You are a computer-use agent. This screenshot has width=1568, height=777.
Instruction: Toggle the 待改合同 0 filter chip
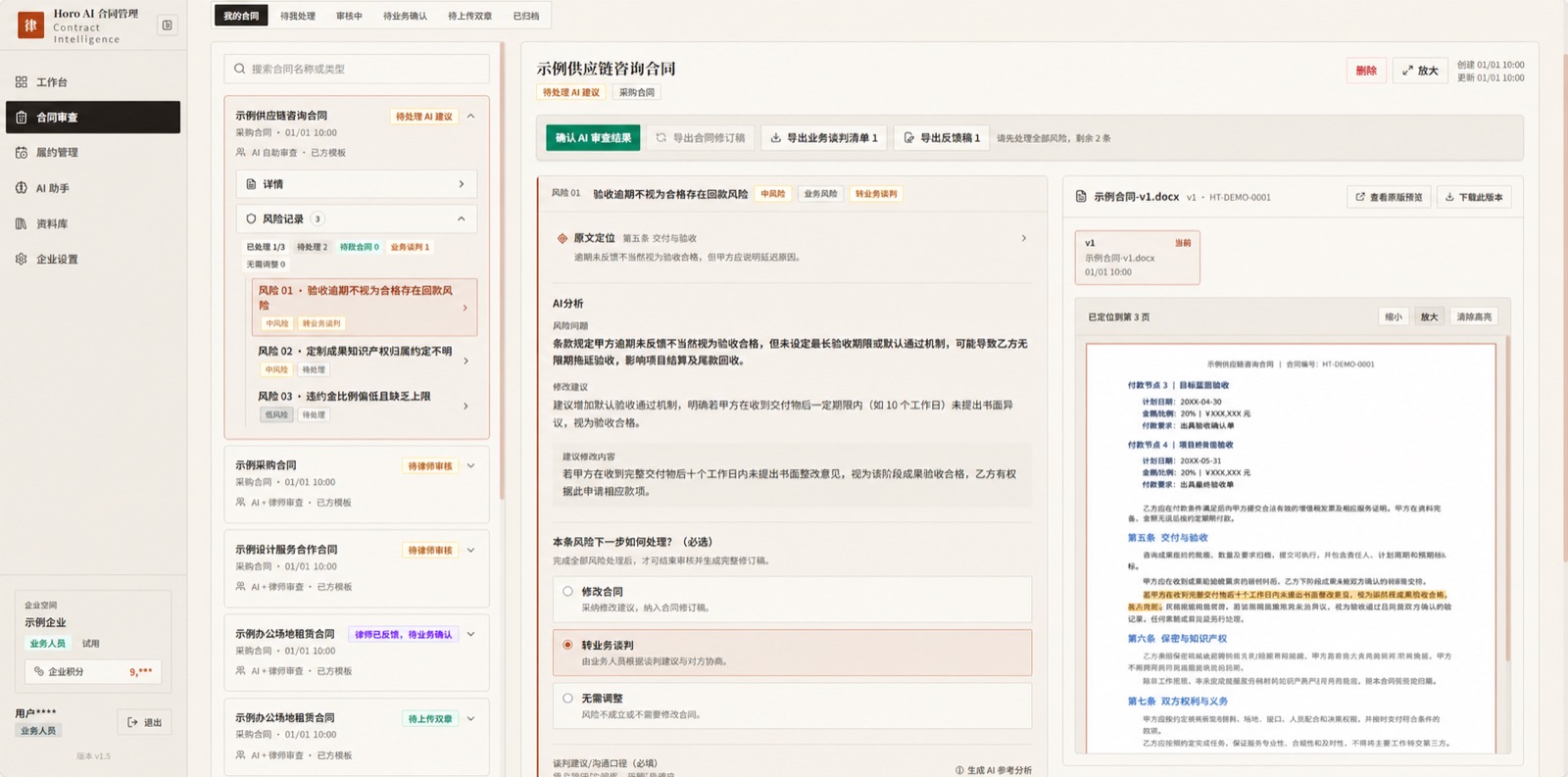360,247
